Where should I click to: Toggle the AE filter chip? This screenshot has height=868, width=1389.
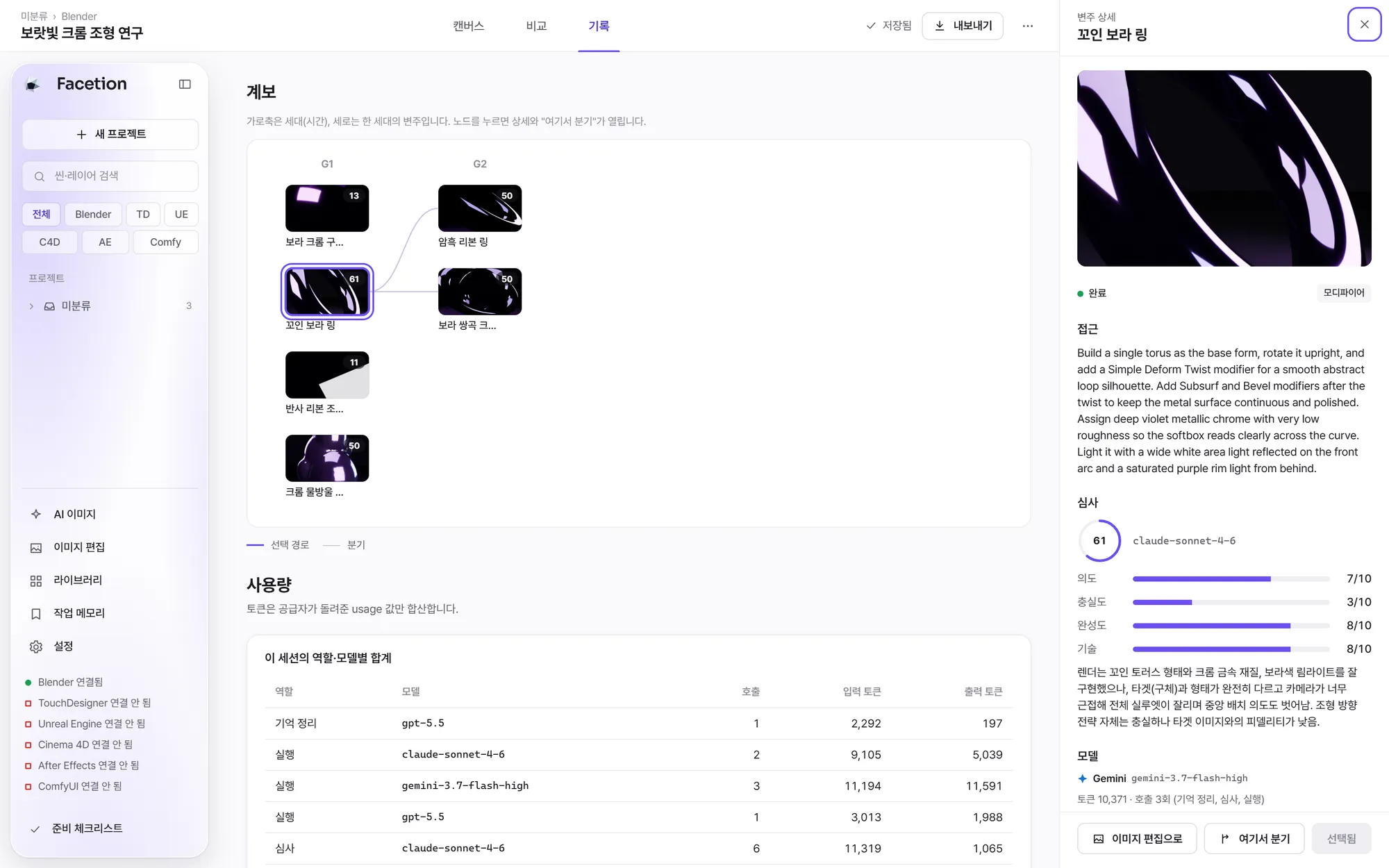coord(105,242)
